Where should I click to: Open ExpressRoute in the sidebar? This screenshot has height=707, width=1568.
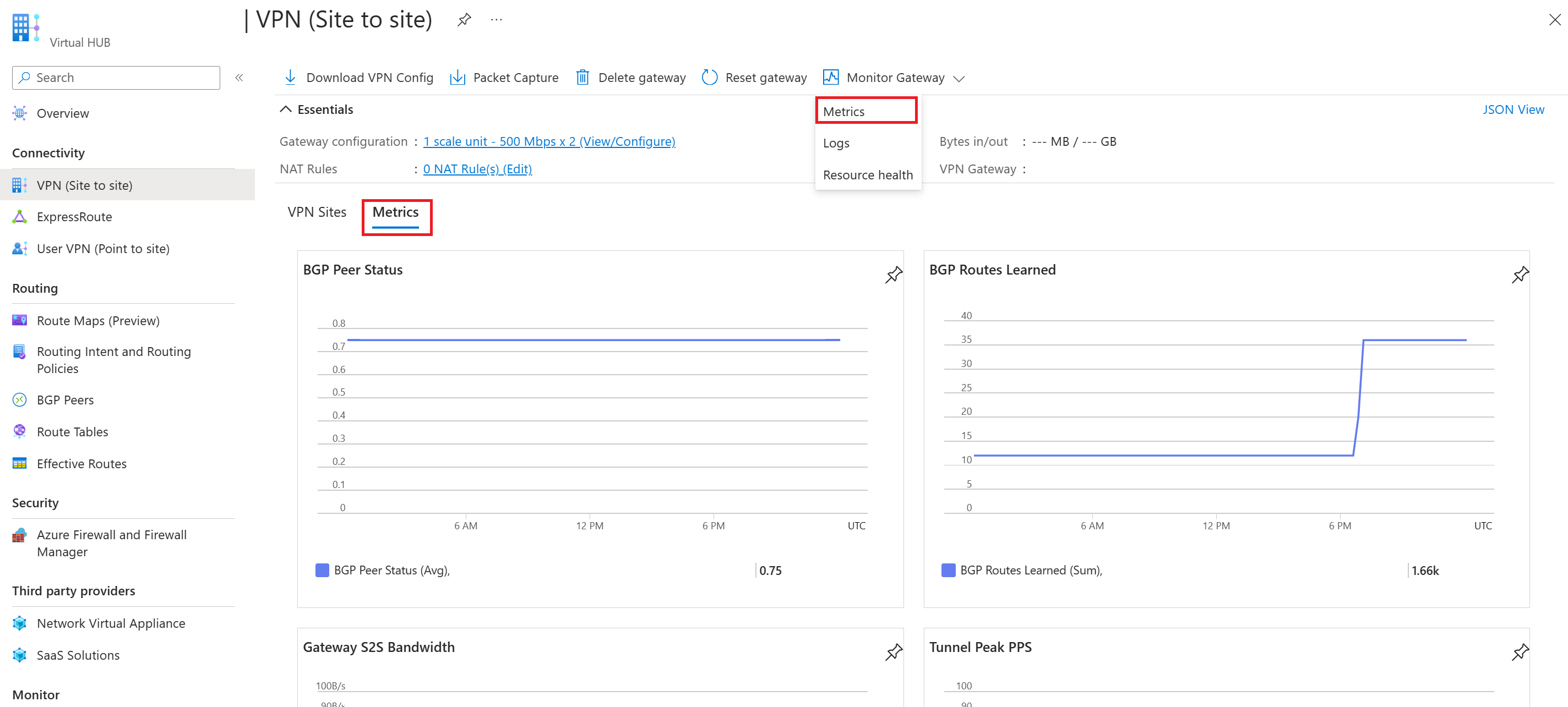click(x=74, y=217)
